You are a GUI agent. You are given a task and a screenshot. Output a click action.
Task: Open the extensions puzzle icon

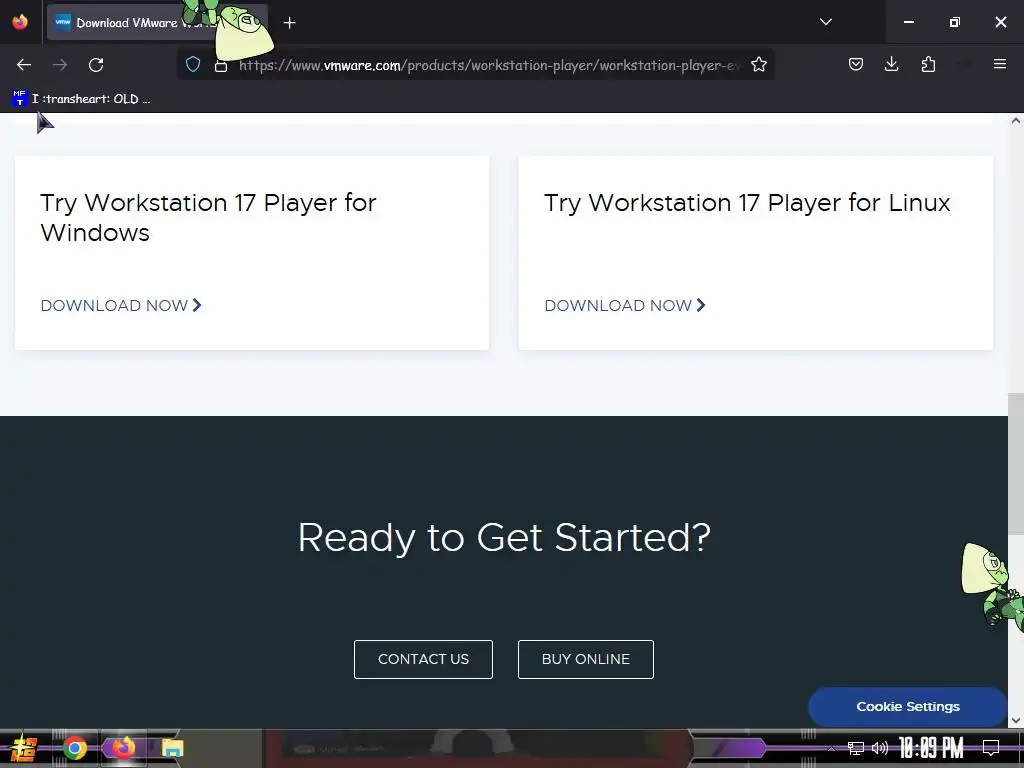coord(928,64)
